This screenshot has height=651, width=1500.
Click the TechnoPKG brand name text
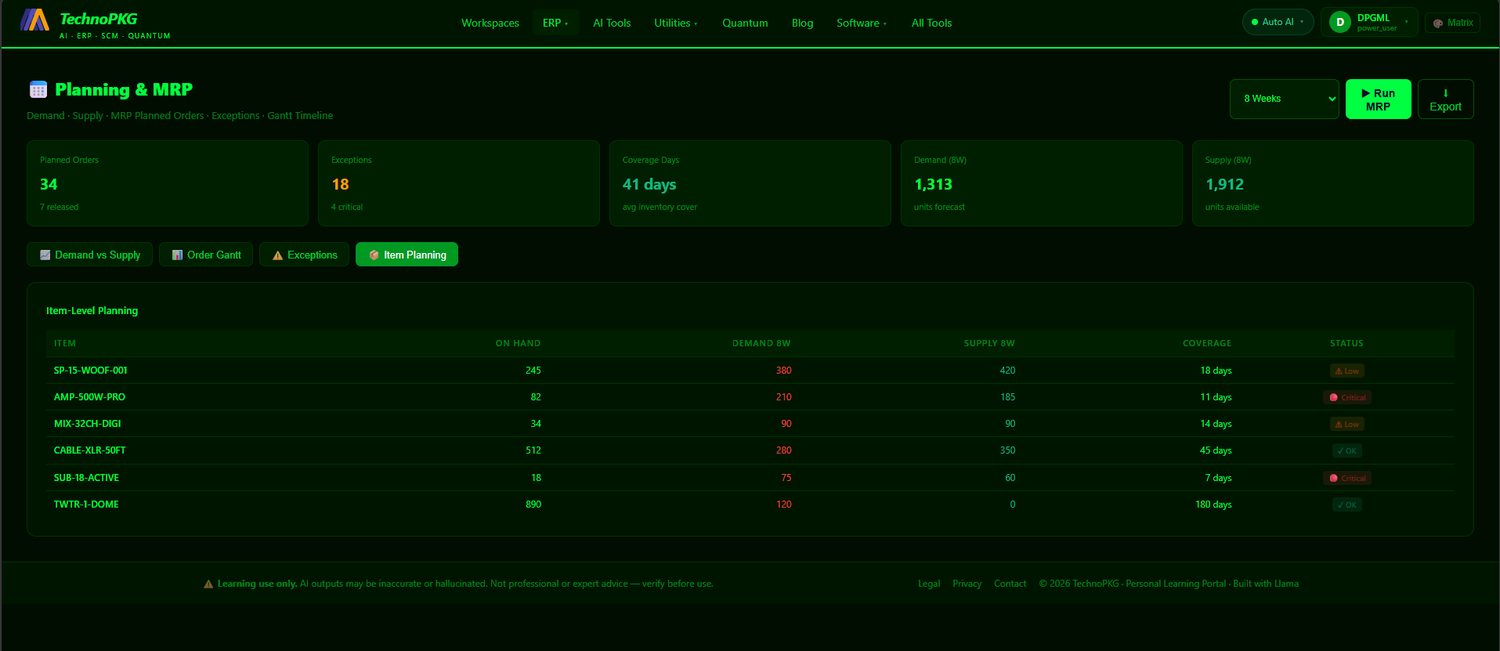click(x=98, y=18)
